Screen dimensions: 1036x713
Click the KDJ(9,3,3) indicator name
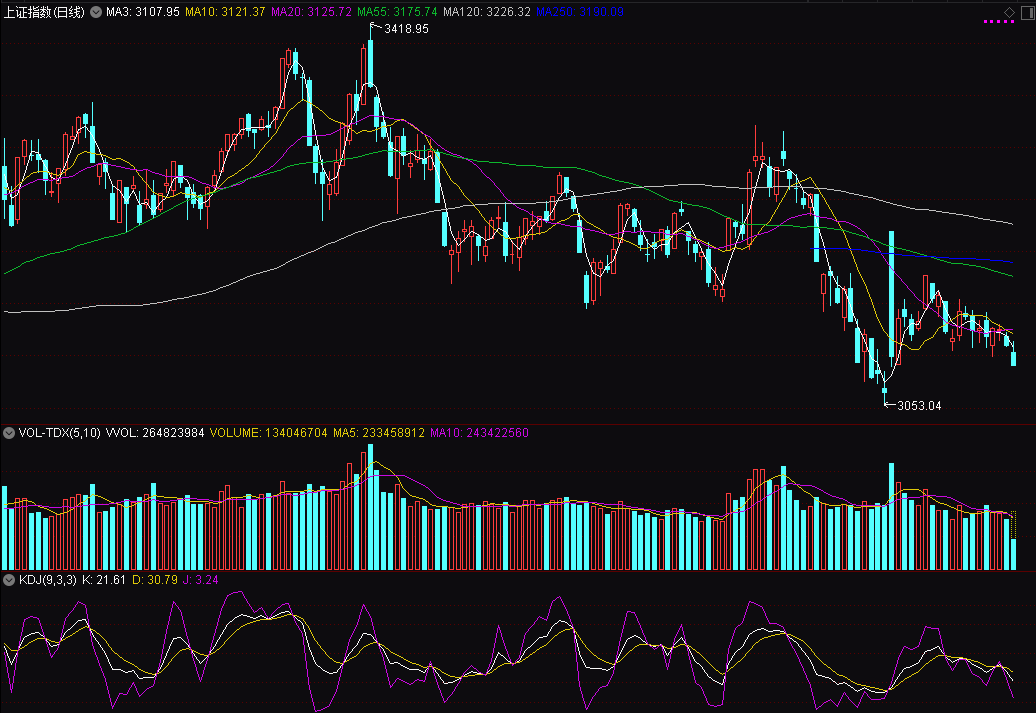(46, 579)
